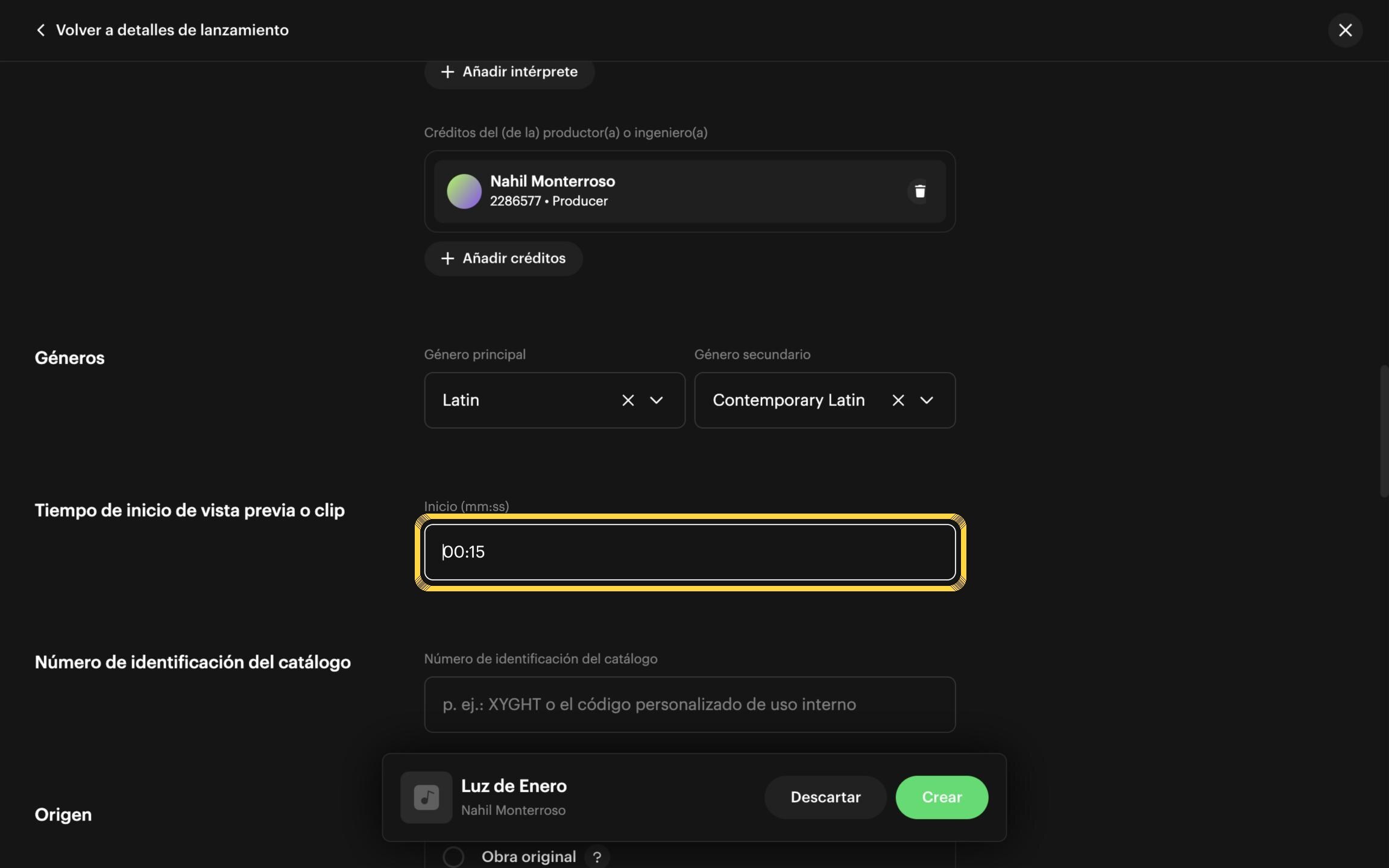Click the back chevron arrow icon
1389x868 pixels.
pos(40,30)
